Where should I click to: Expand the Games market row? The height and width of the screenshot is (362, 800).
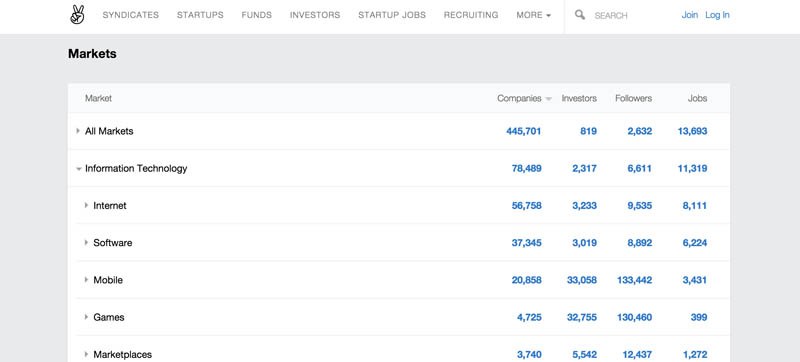(x=86, y=317)
